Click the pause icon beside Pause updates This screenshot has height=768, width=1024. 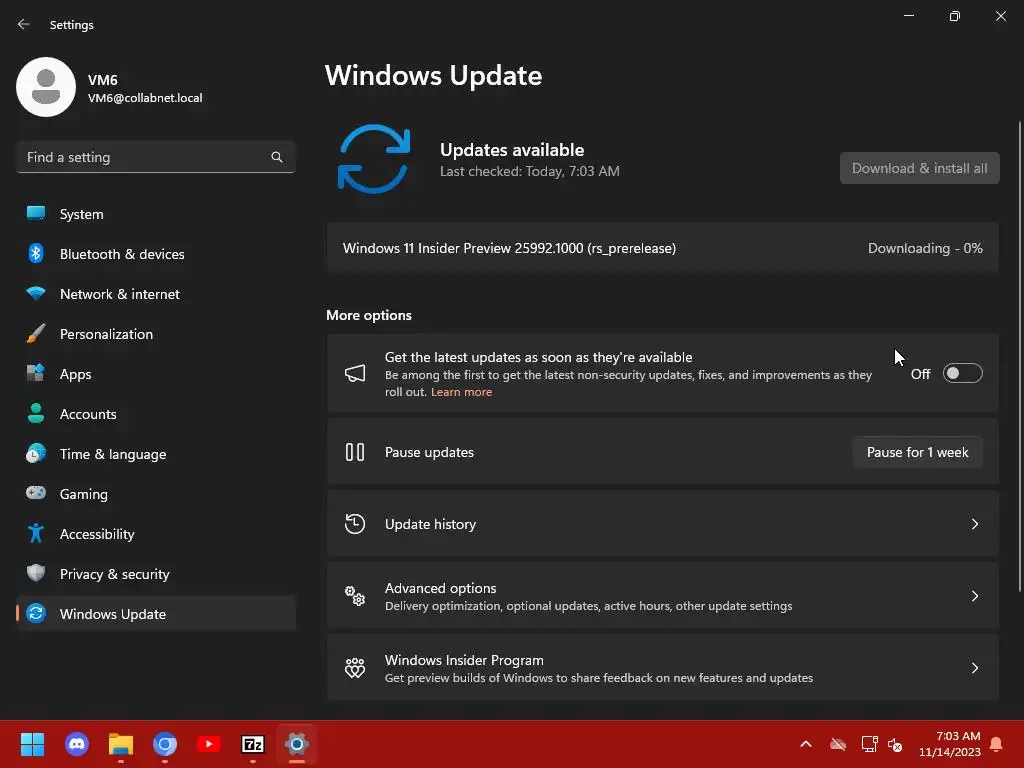tap(355, 452)
